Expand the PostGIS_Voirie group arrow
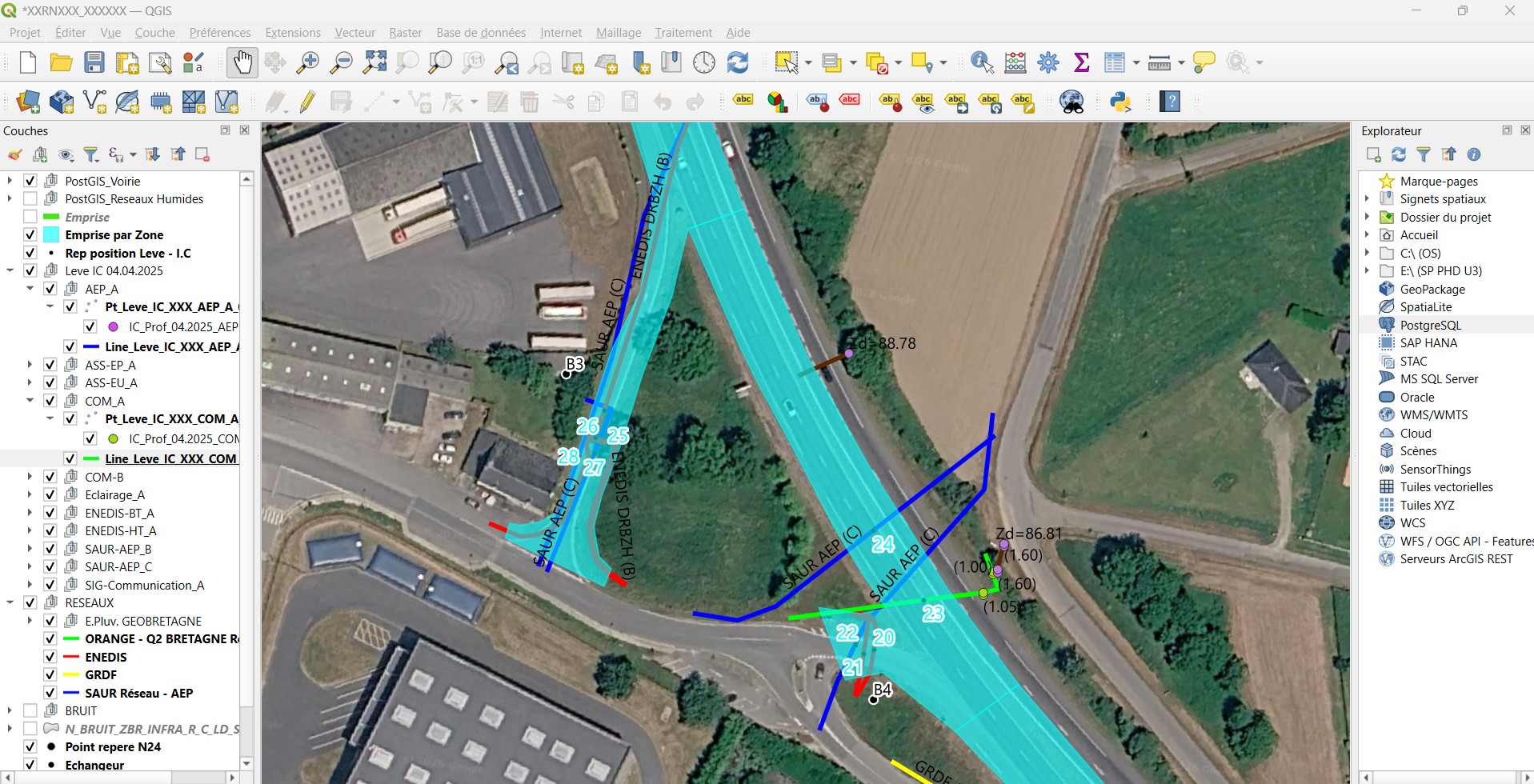 click(x=10, y=181)
